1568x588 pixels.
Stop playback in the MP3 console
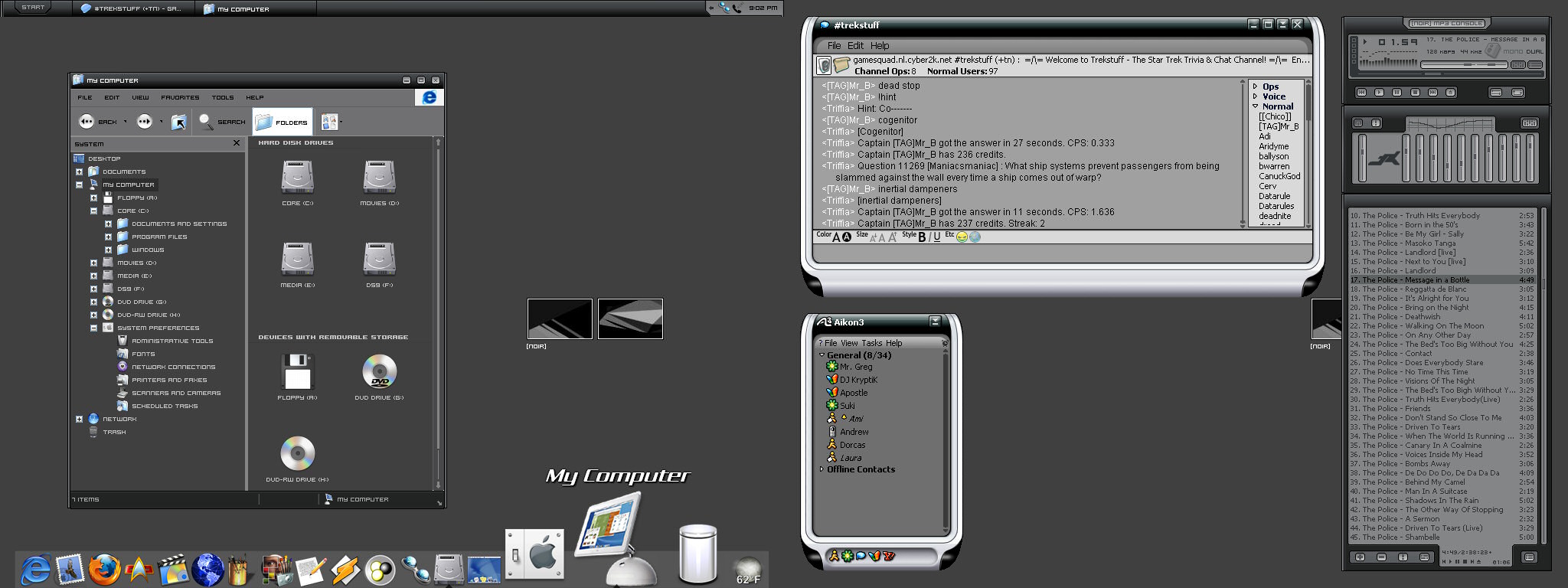pos(1415,93)
